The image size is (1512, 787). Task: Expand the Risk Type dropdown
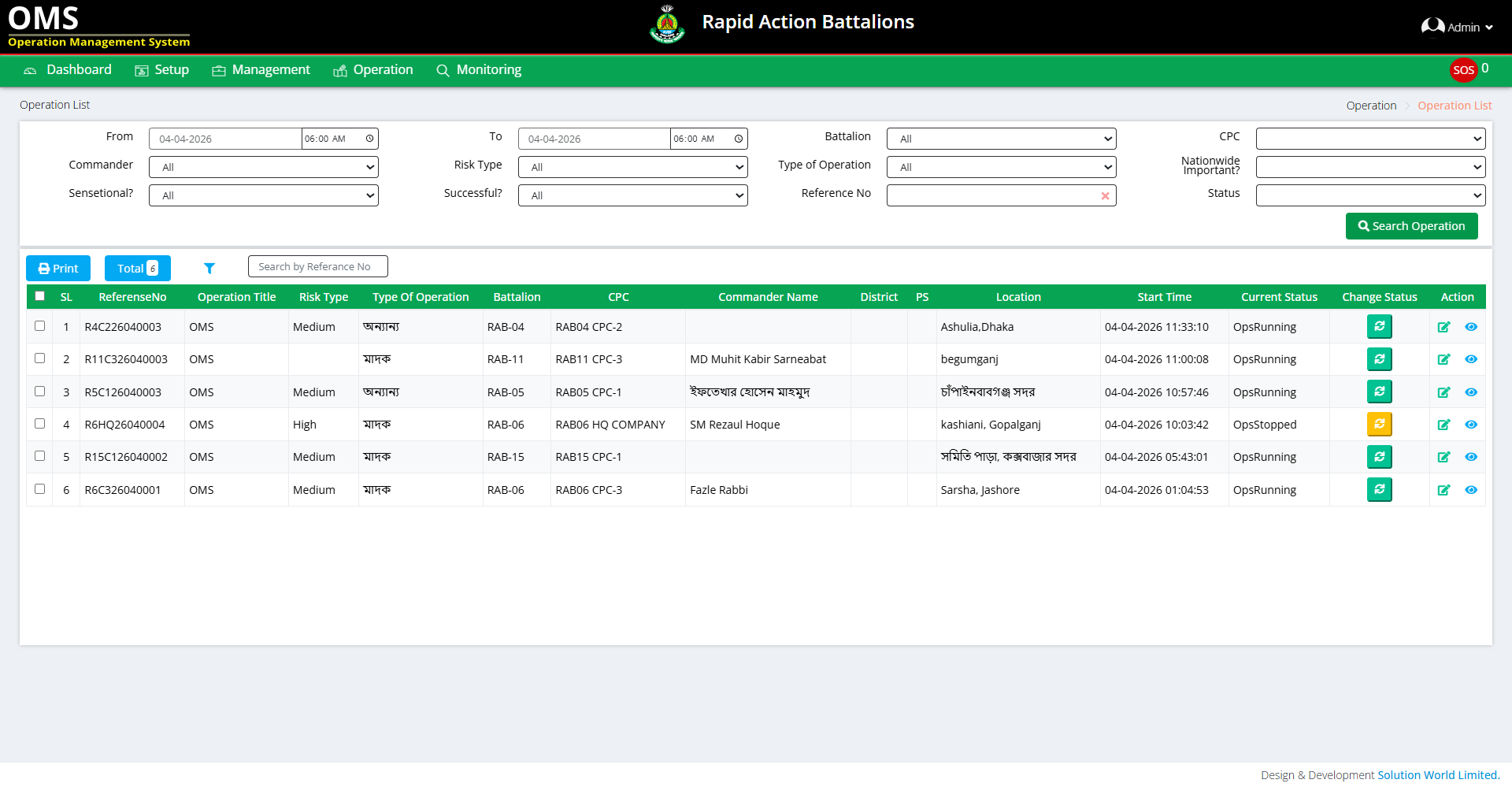(x=632, y=167)
